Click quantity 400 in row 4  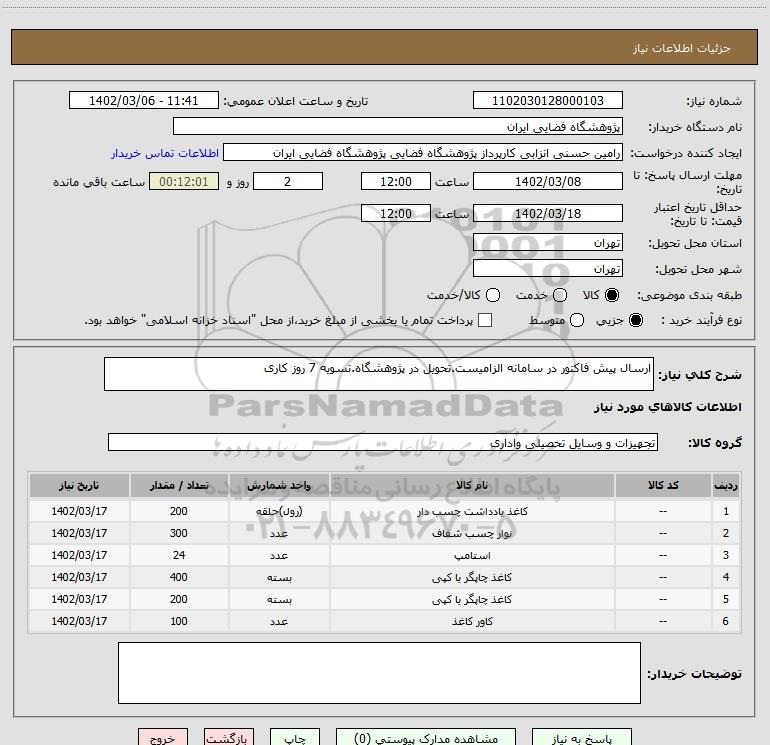click(179, 578)
